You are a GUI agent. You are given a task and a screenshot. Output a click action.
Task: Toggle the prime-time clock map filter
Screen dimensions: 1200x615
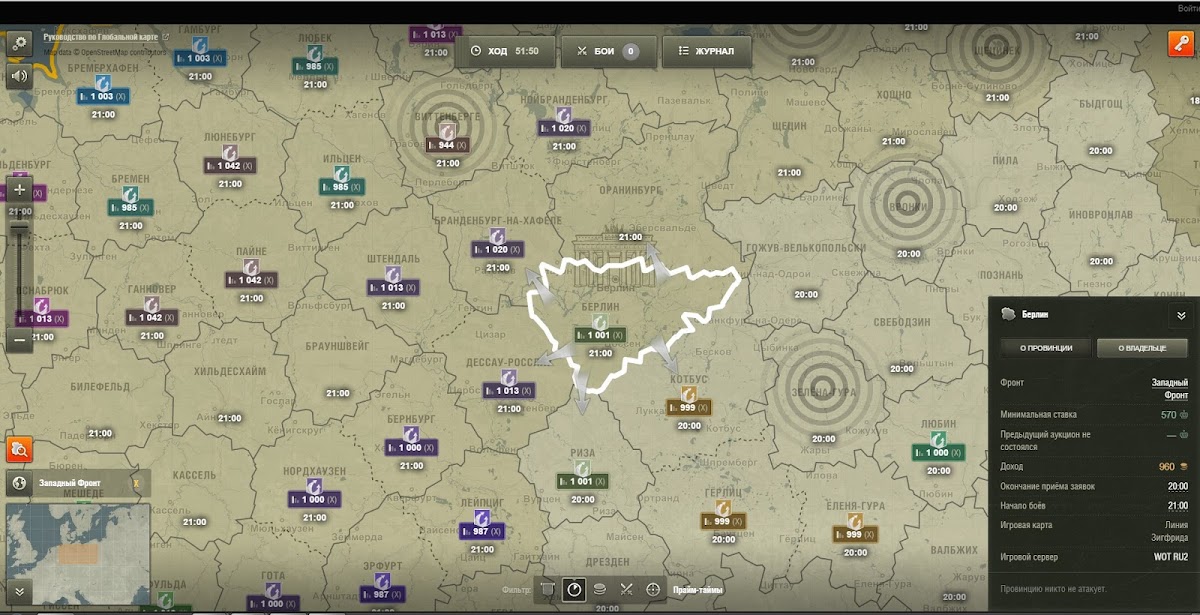pos(574,589)
